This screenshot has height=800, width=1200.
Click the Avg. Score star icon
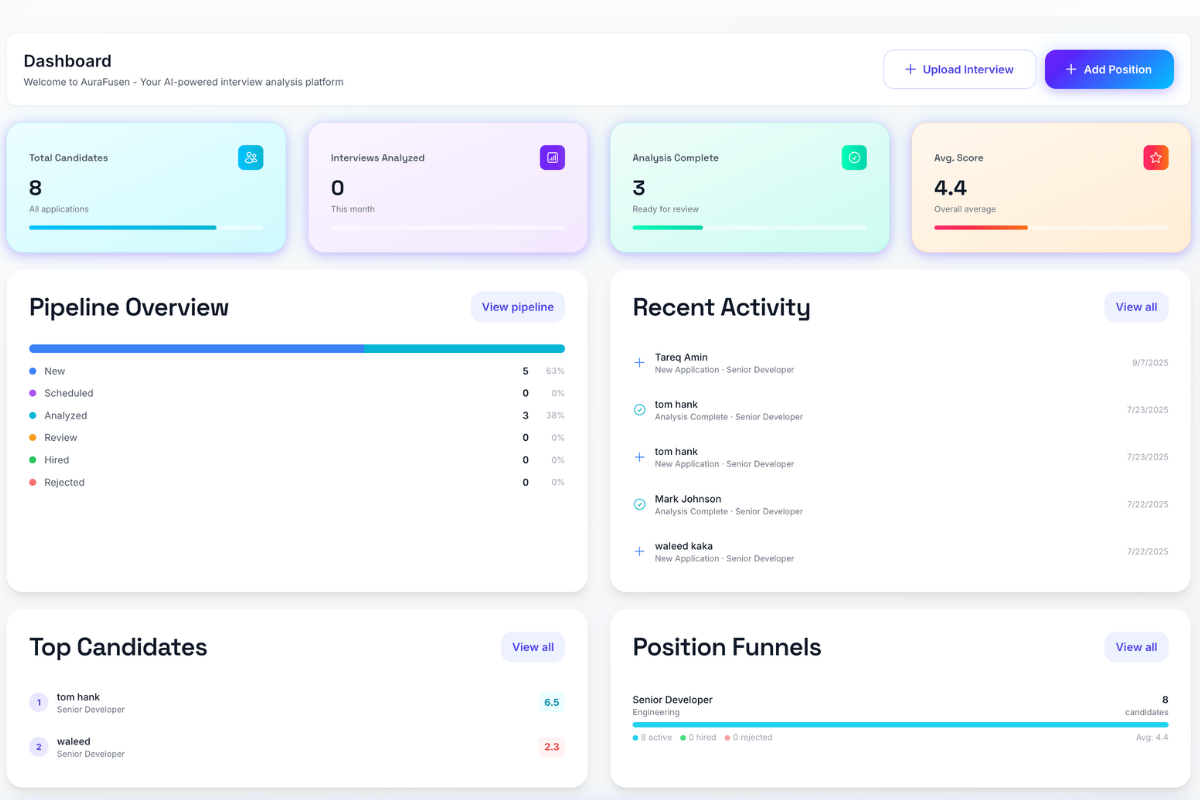[1156, 157]
